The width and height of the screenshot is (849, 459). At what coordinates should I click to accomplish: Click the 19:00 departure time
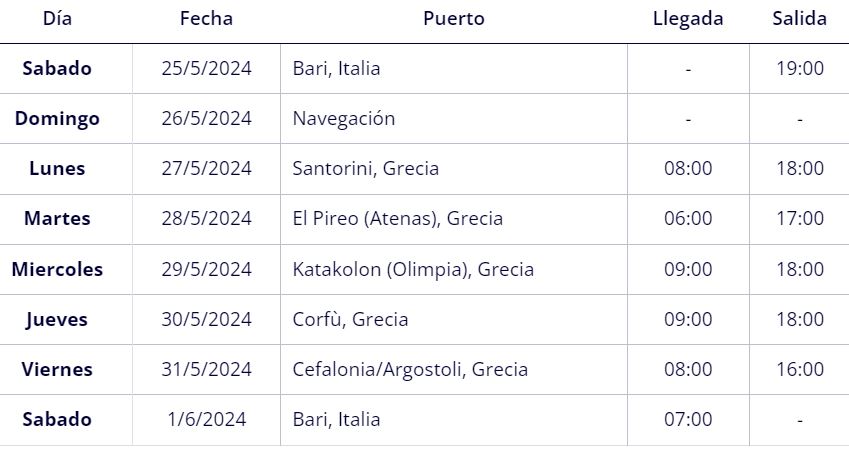(800, 68)
